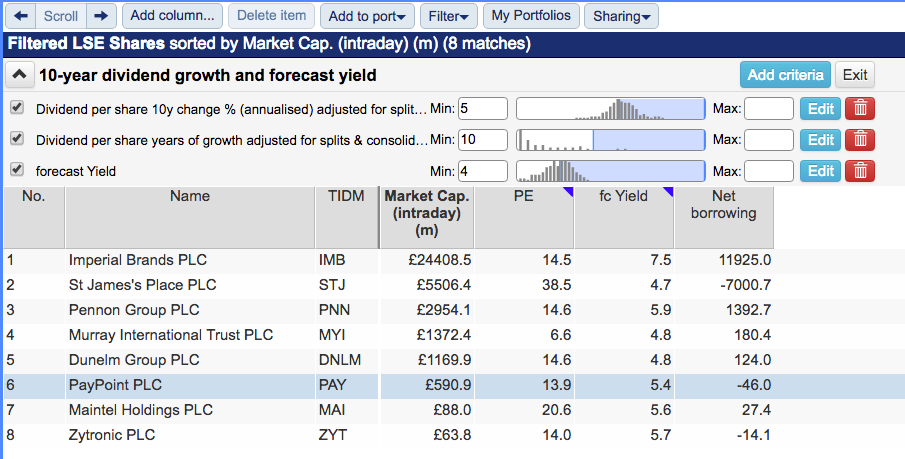905x459 pixels.
Task: Sort by Market Cap. (intraday) column header
Action: click(x=427, y=217)
